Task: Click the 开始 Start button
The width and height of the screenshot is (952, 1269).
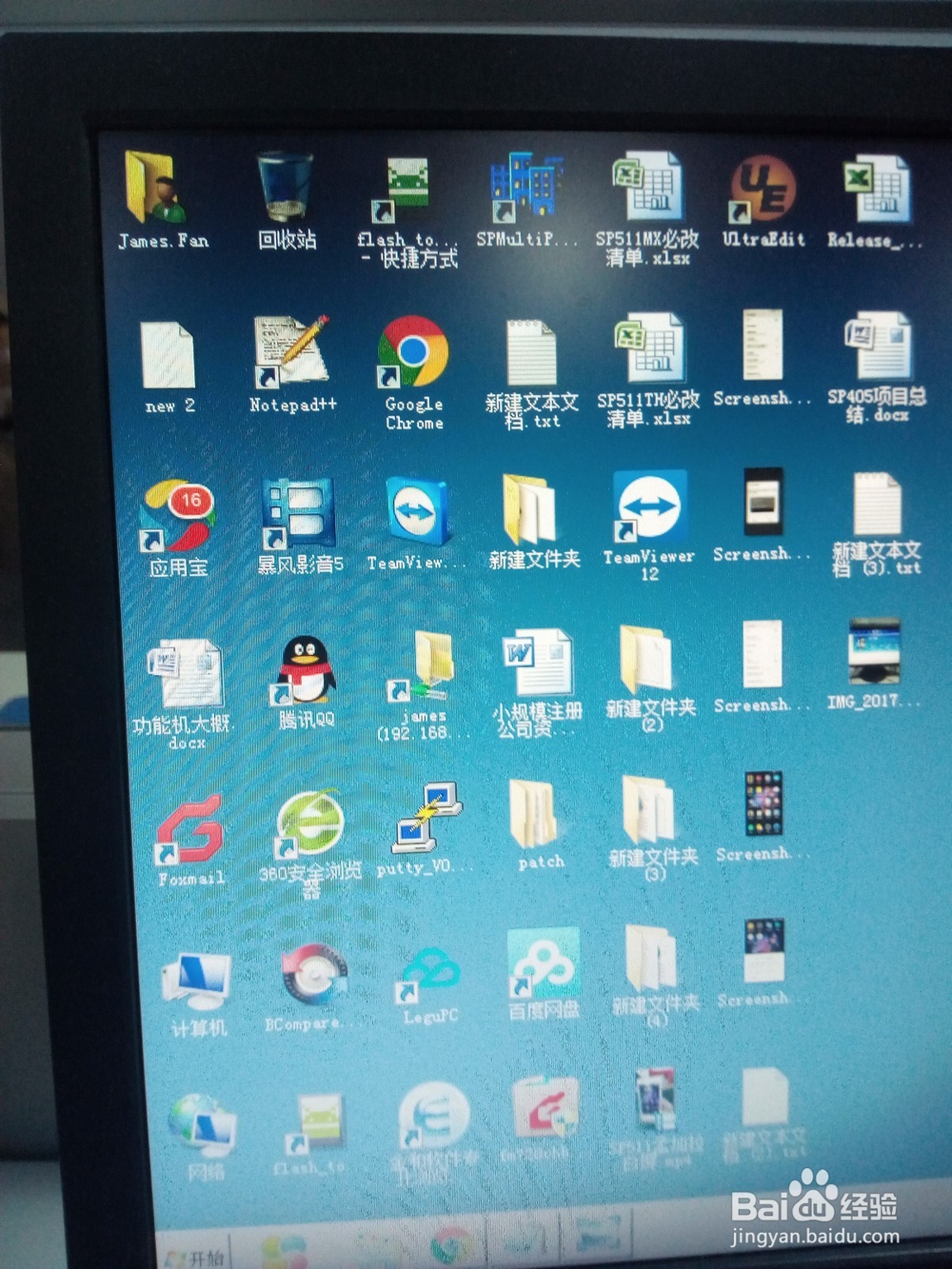Action: click(x=195, y=1256)
